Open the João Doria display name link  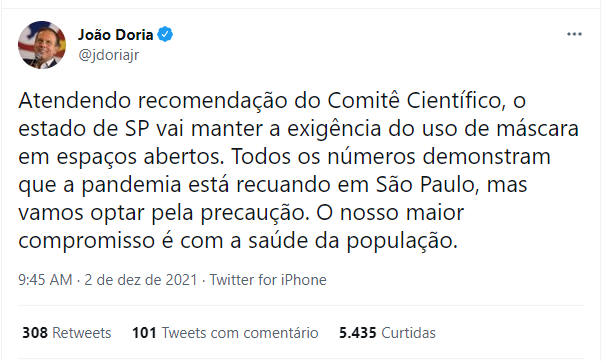click(116, 35)
